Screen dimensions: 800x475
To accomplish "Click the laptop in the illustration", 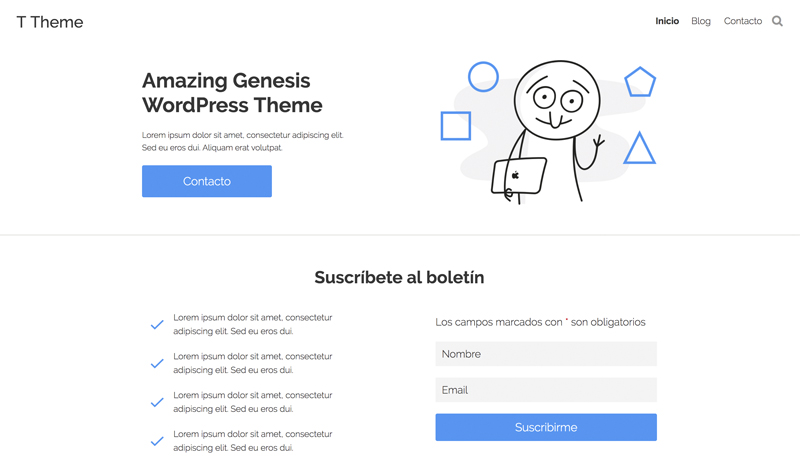I will point(519,176).
